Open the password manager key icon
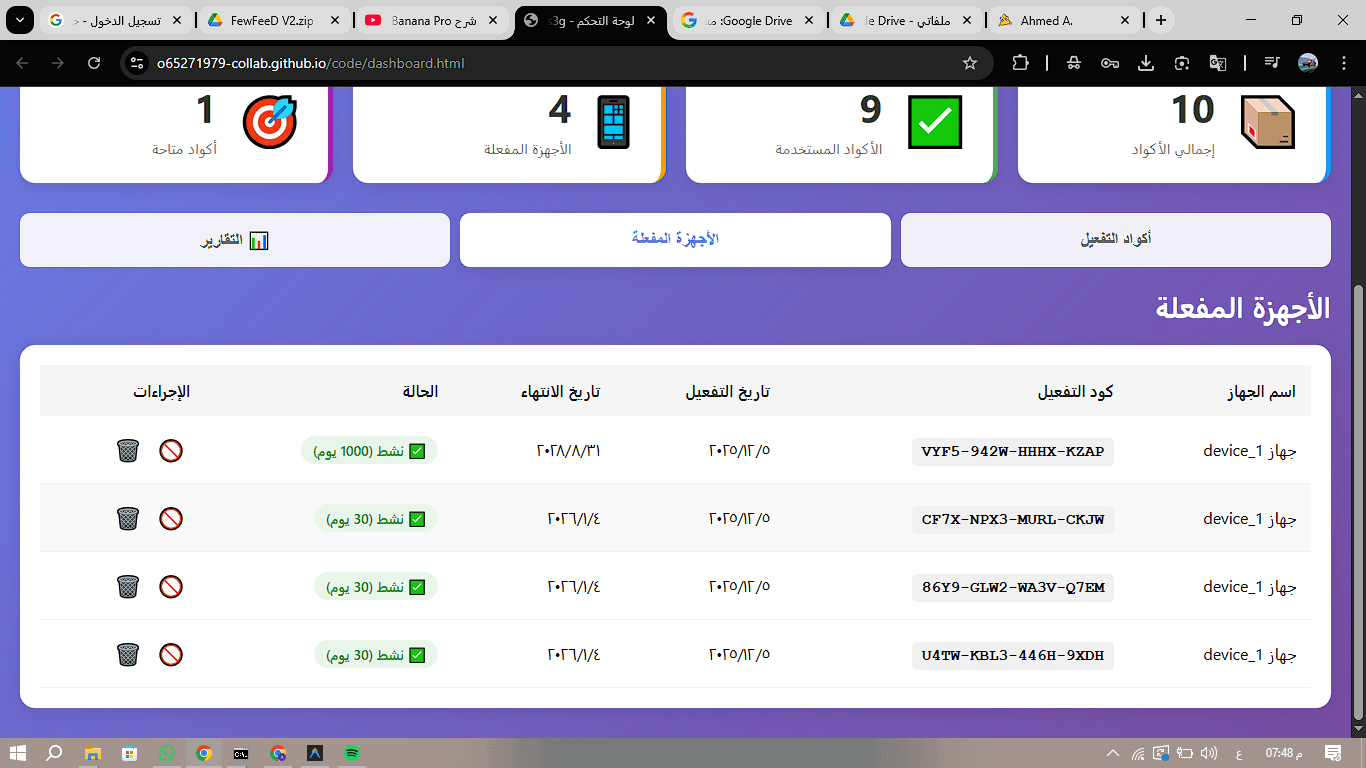Viewport: 1366px width, 768px height. click(x=1110, y=63)
